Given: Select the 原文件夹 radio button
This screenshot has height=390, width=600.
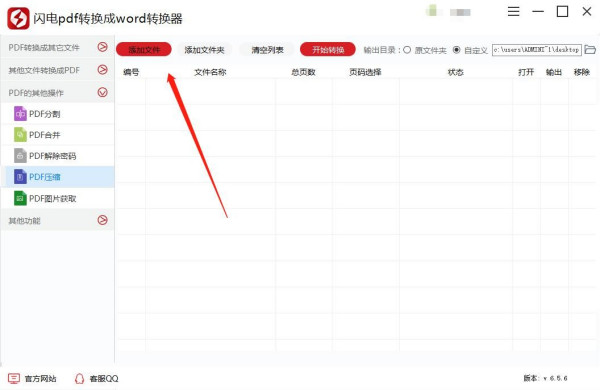Looking at the screenshot, I should point(407,50).
